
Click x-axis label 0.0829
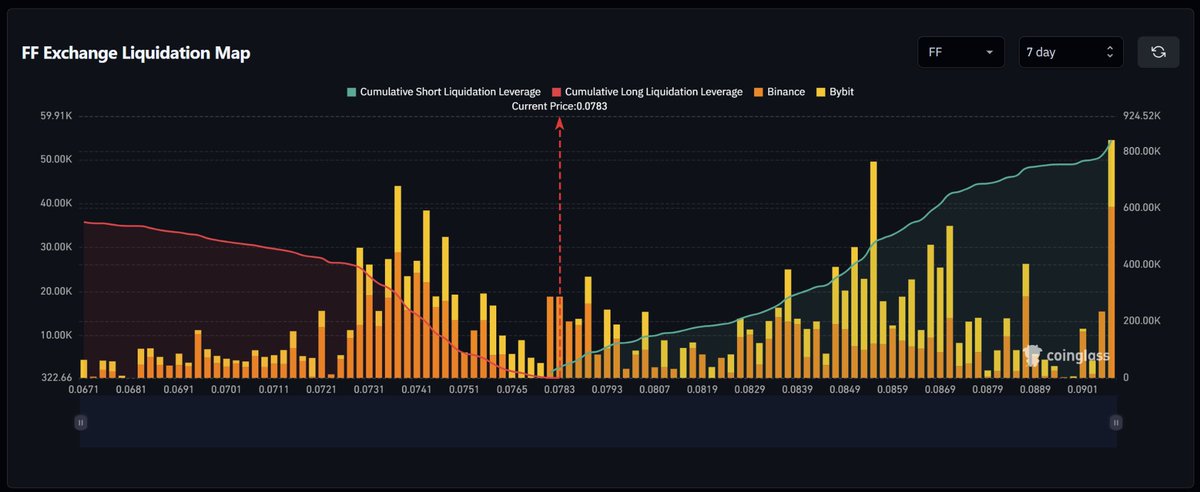coord(750,388)
